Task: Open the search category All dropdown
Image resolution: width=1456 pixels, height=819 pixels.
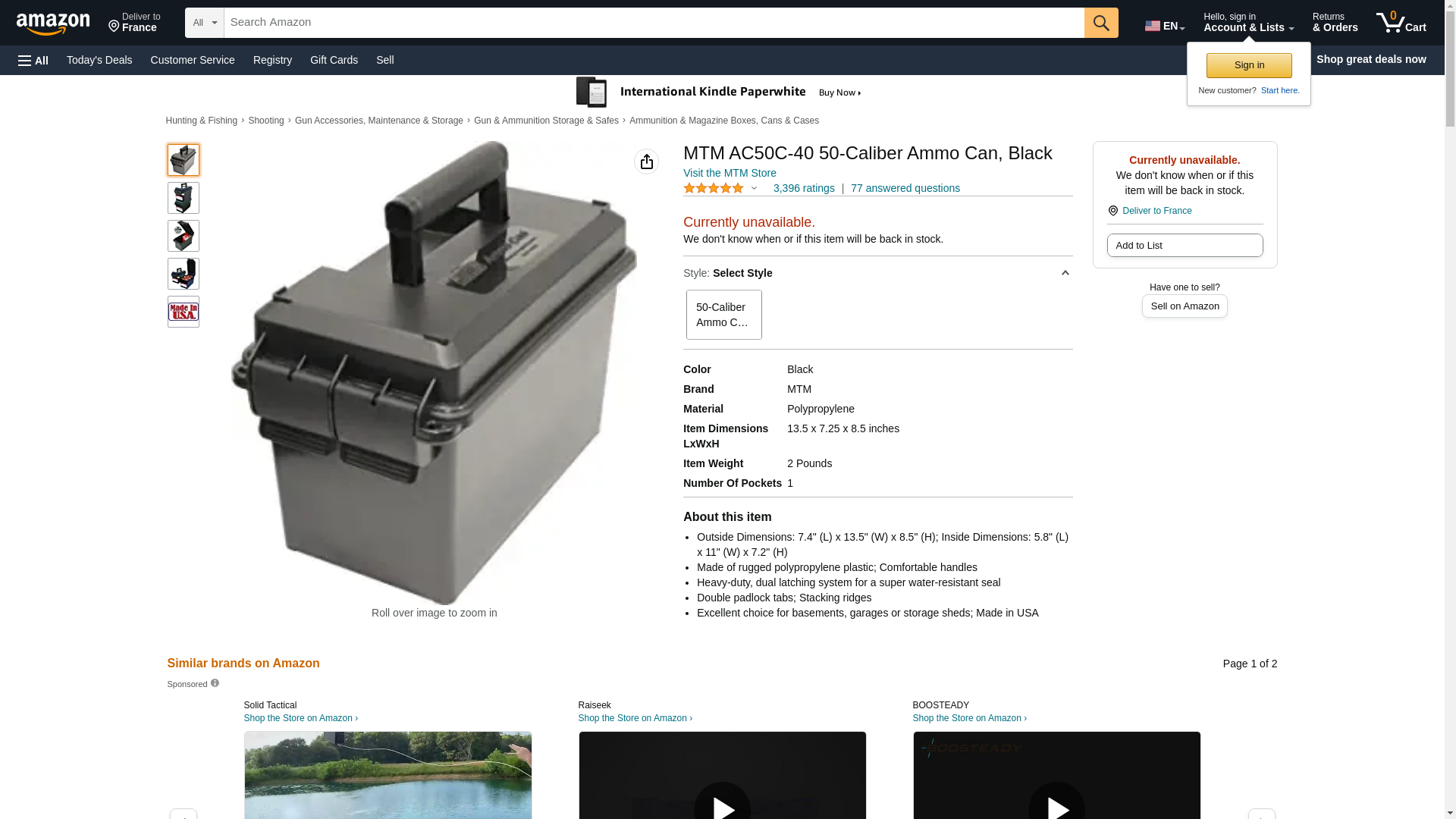Action: [x=204, y=23]
